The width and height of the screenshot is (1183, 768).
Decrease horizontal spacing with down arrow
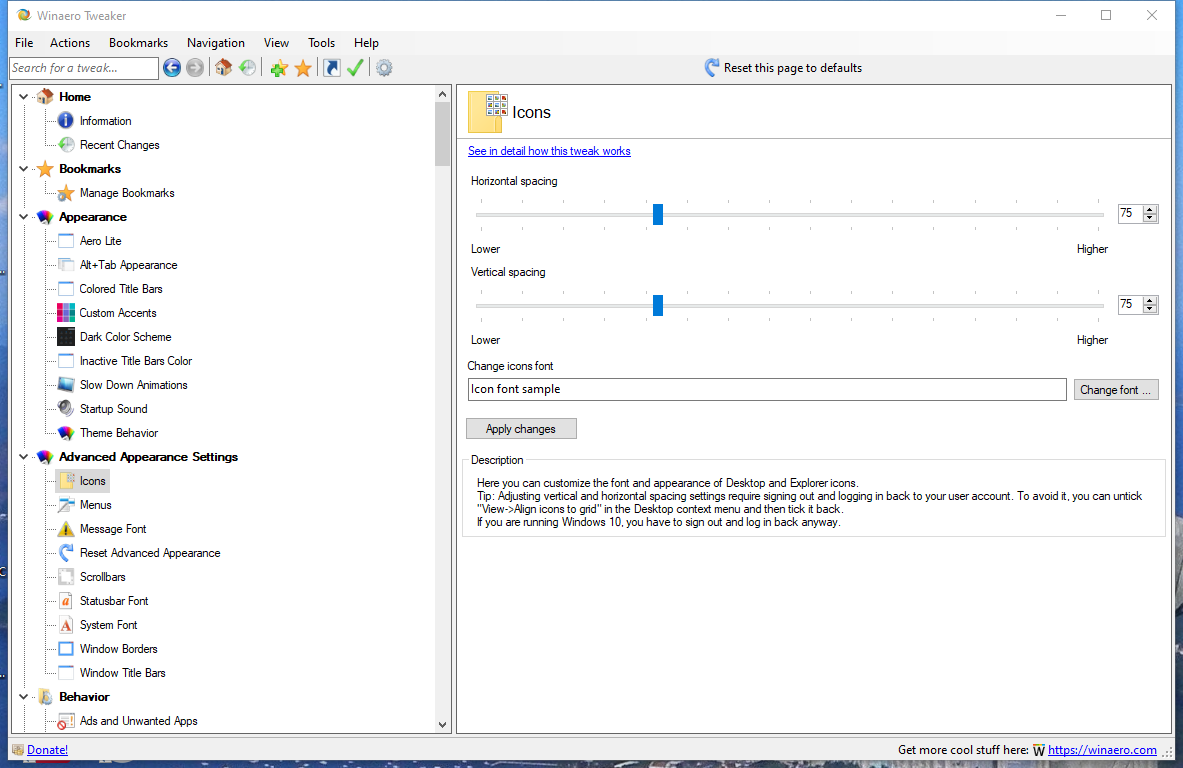(1150, 218)
